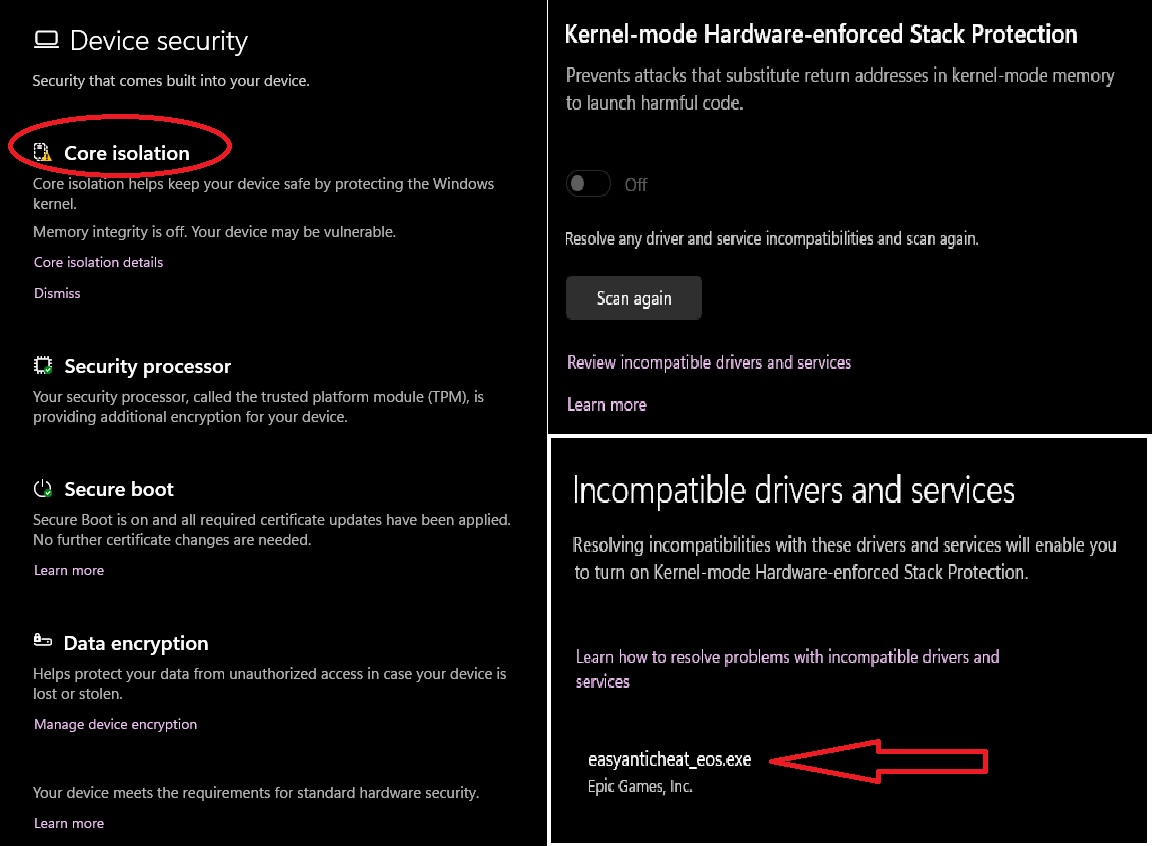Open Learn more under standard hardware security
Viewport: 1152px width, 846px height.
tap(69, 823)
